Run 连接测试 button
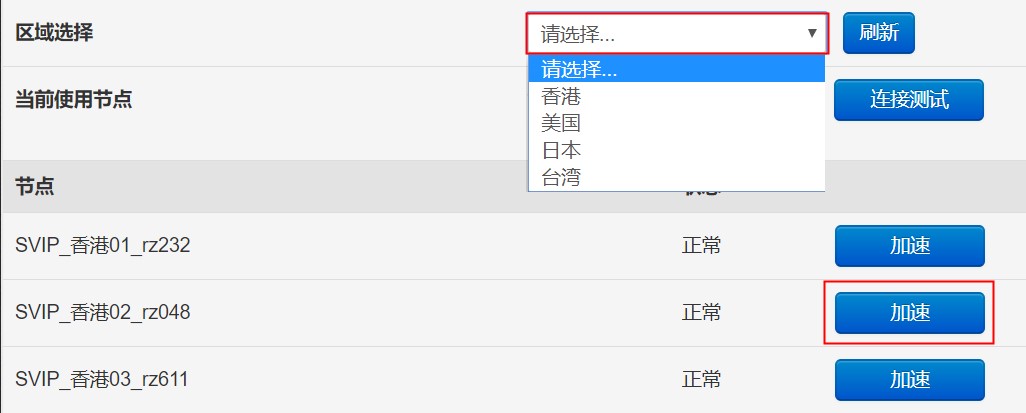 (x=909, y=100)
